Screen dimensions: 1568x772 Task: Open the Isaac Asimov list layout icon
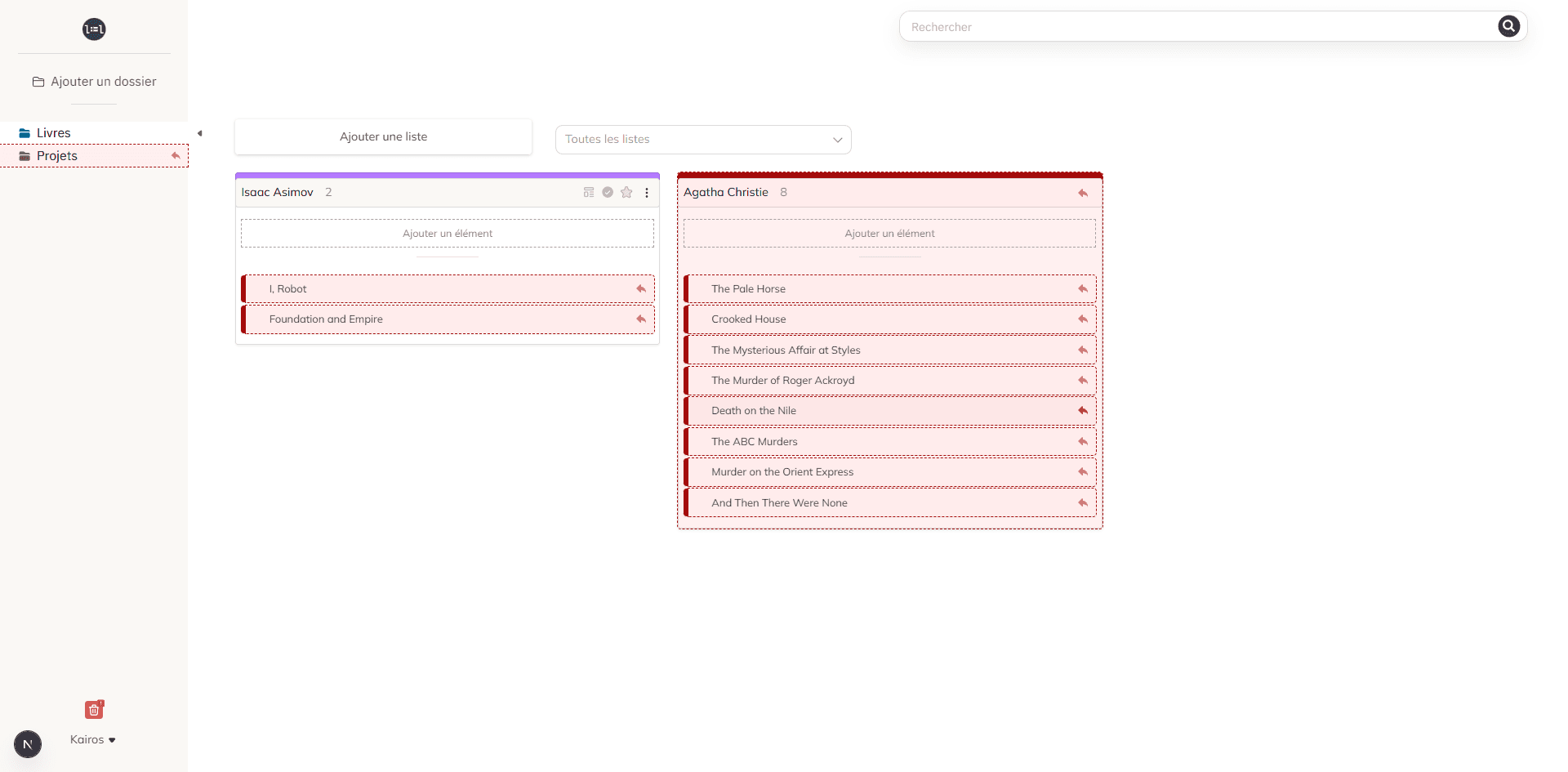pyautogui.click(x=589, y=193)
